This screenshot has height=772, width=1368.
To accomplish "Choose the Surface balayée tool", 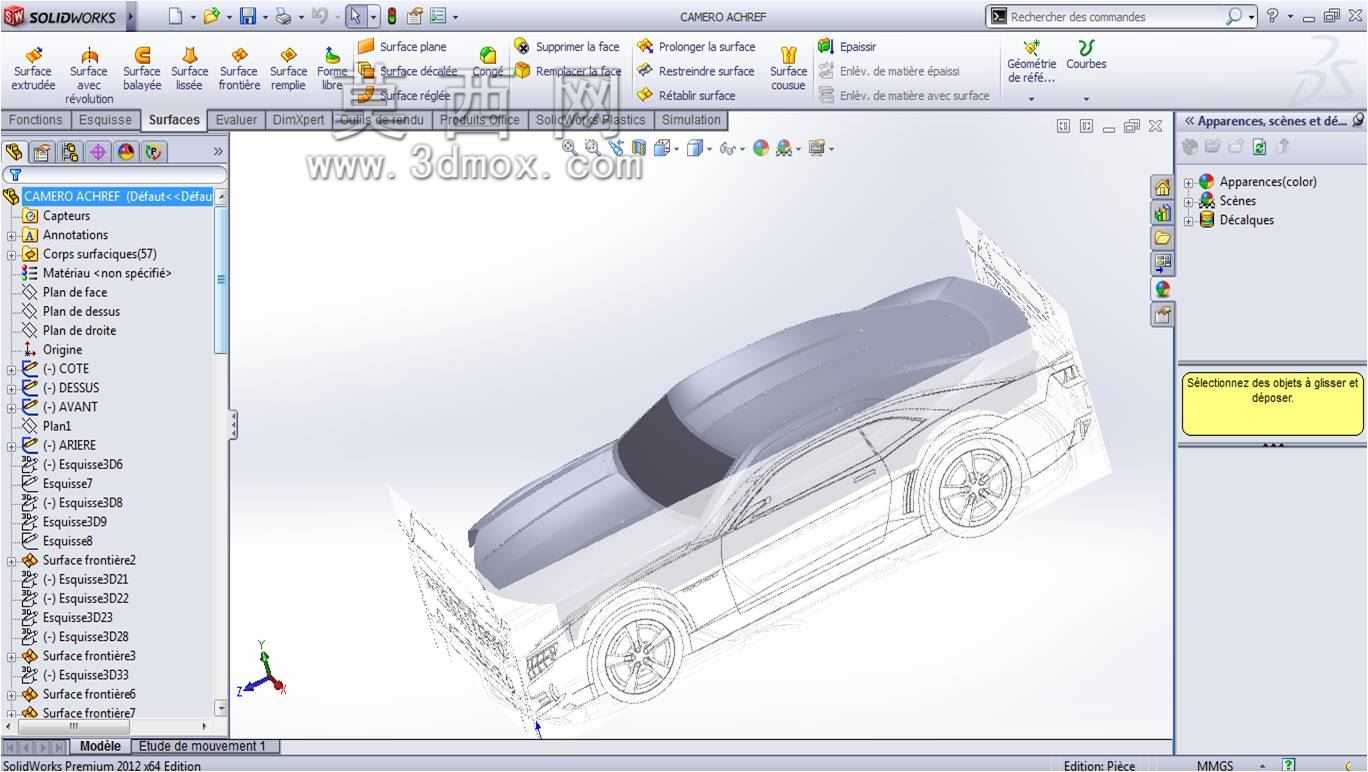I will (142, 70).
